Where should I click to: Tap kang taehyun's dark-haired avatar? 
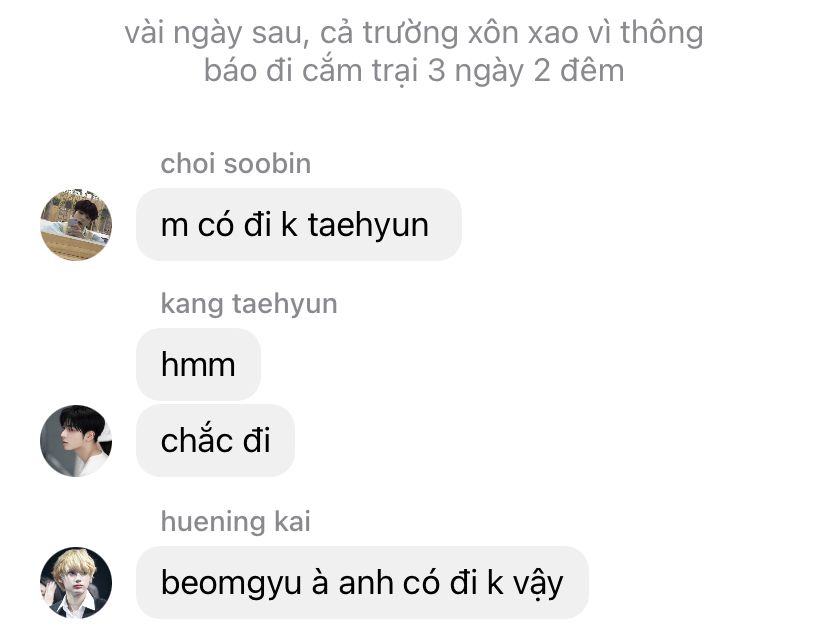pos(76,441)
